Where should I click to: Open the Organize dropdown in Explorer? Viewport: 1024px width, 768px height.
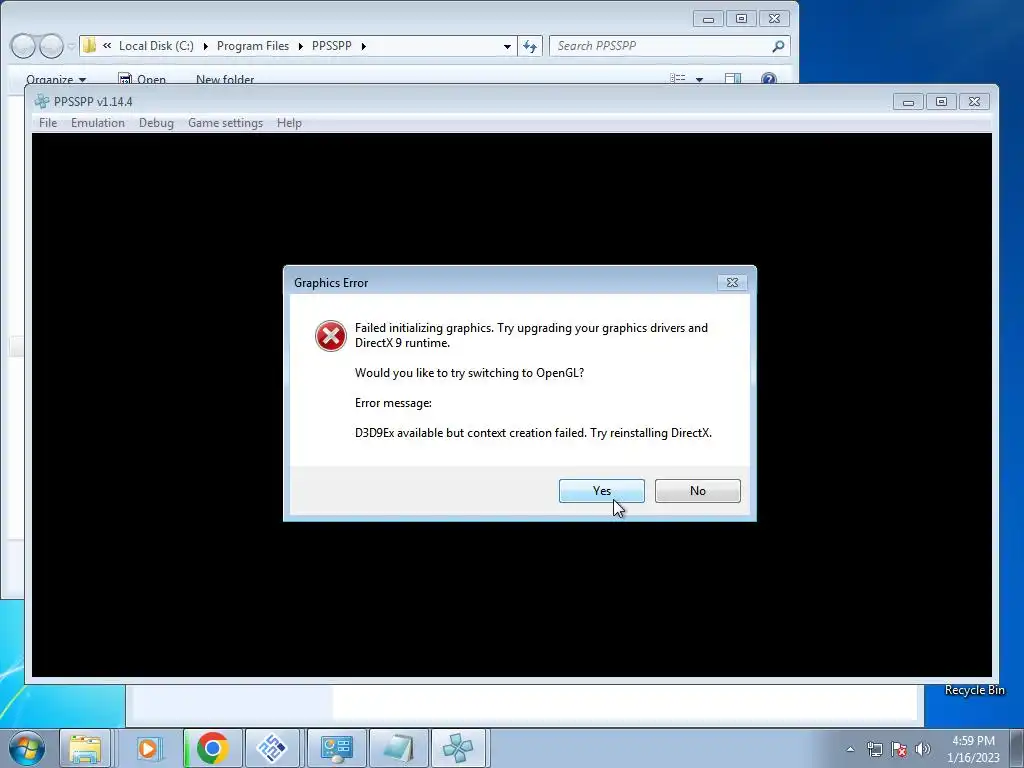coord(56,79)
